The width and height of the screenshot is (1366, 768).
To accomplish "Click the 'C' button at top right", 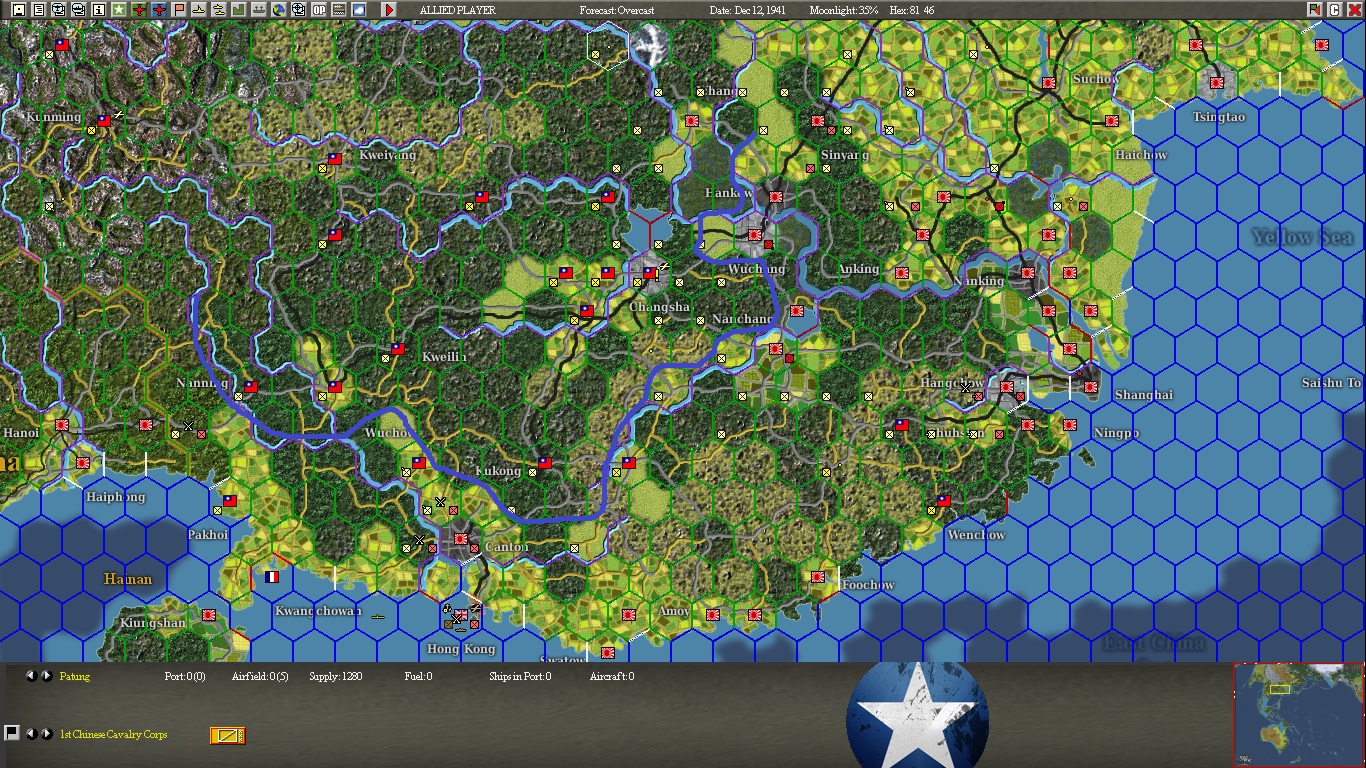I will (x=1334, y=10).
